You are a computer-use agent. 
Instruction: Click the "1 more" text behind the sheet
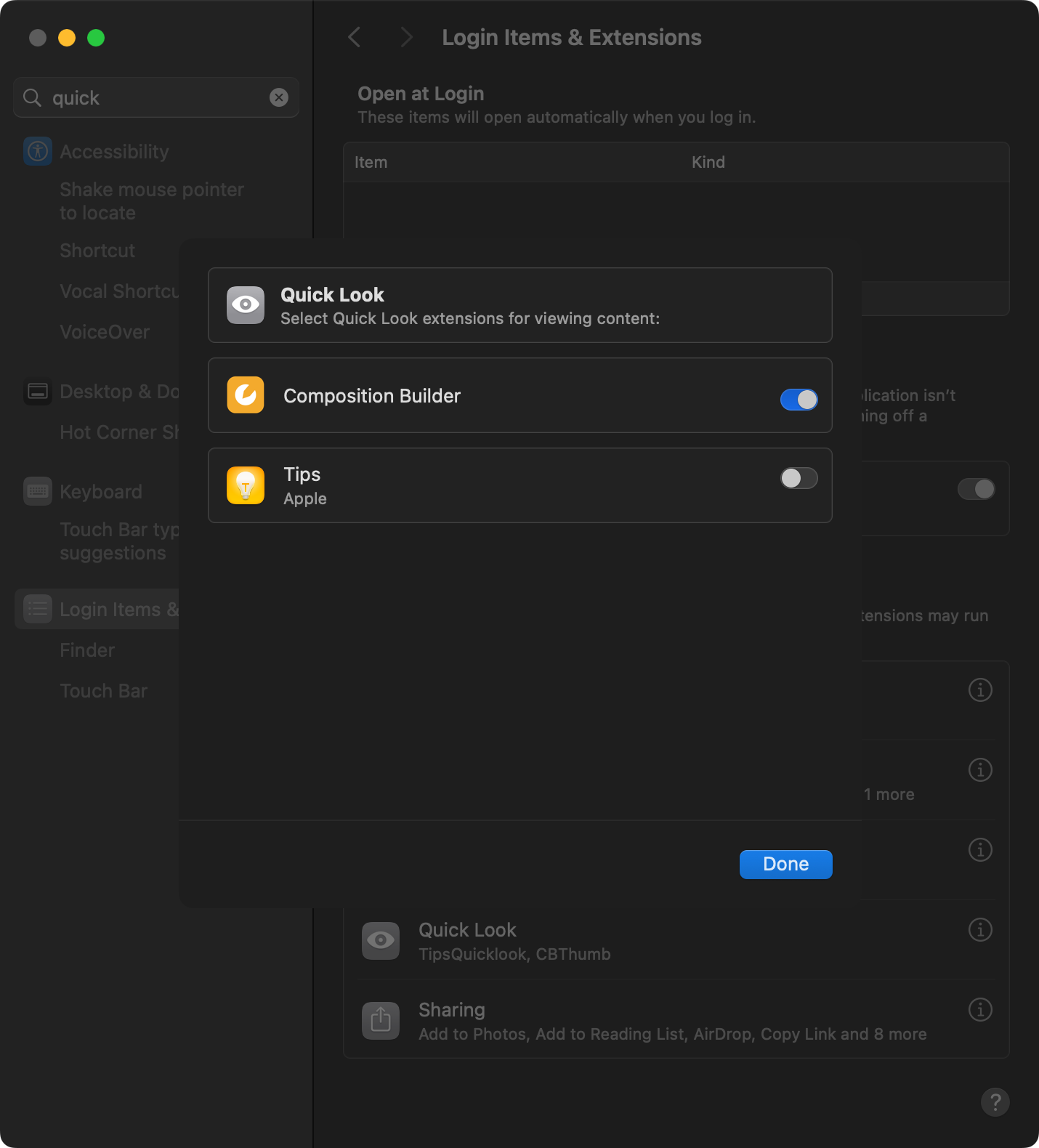coord(889,794)
